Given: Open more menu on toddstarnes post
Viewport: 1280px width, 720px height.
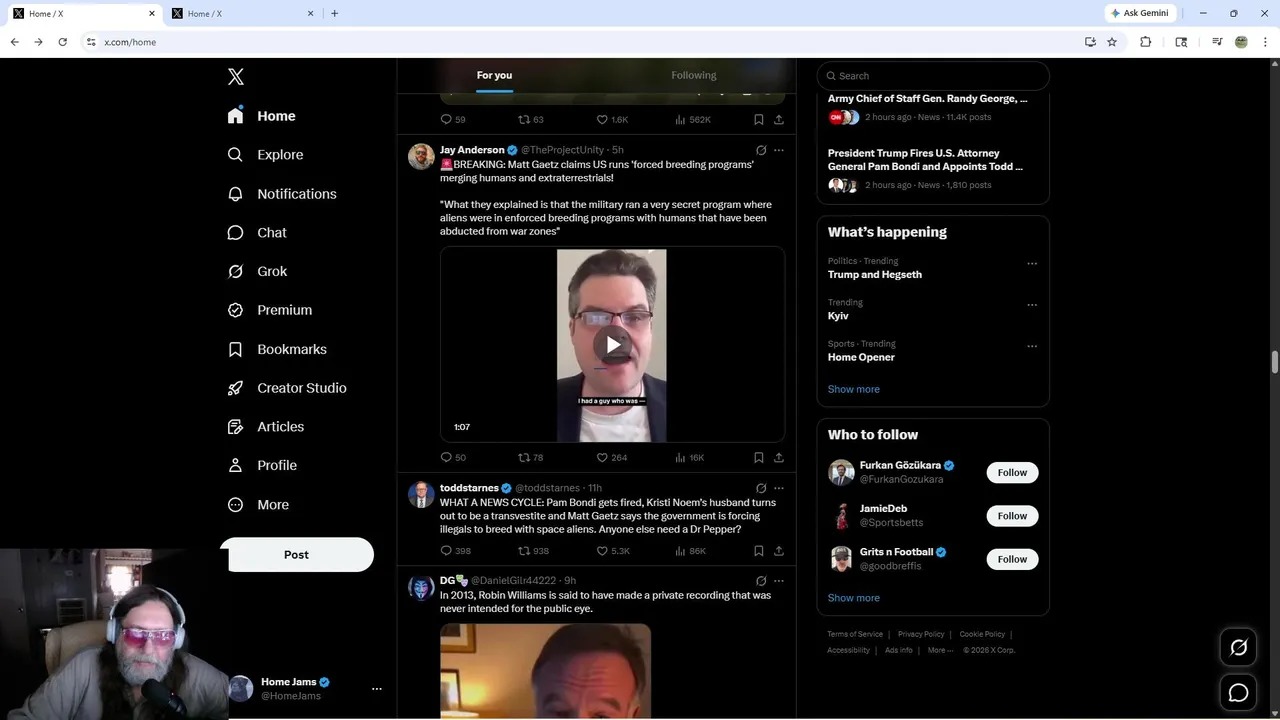Looking at the screenshot, I should coord(779,488).
